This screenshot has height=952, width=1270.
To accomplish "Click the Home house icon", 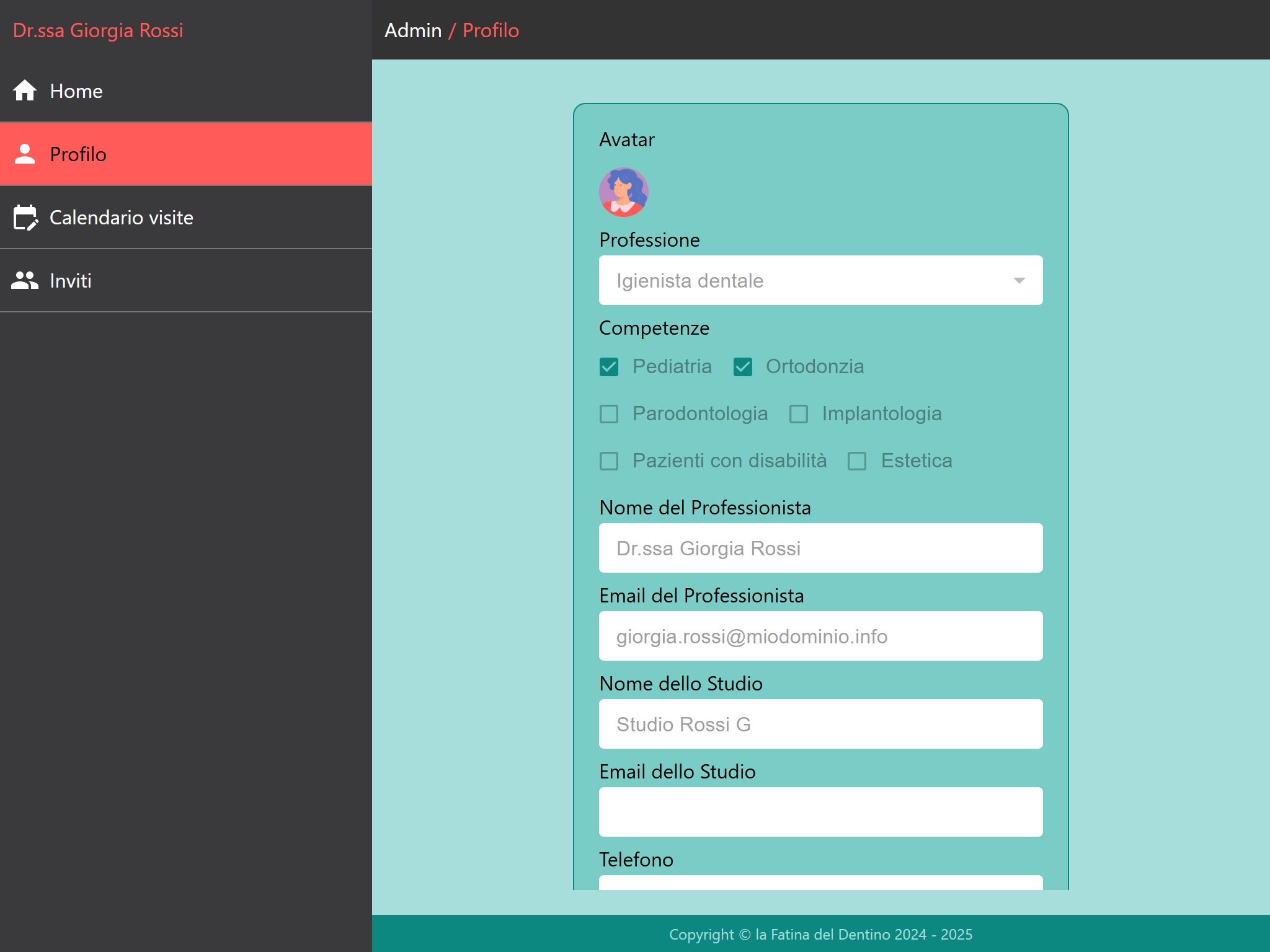I will point(25,90).
